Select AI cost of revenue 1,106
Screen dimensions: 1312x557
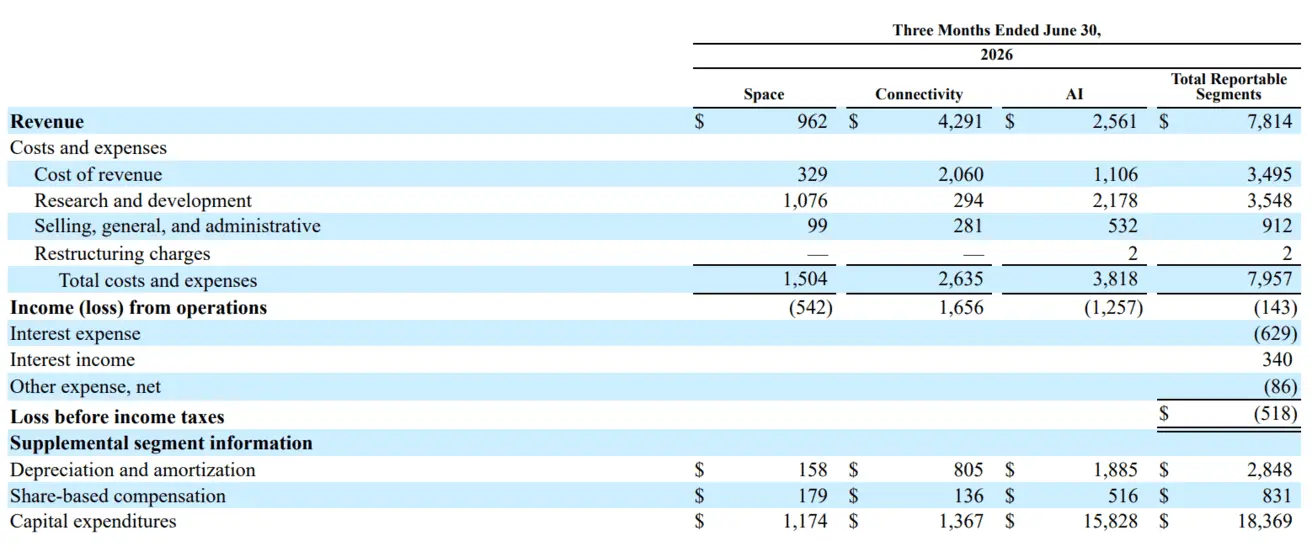tap(1115, 175)
